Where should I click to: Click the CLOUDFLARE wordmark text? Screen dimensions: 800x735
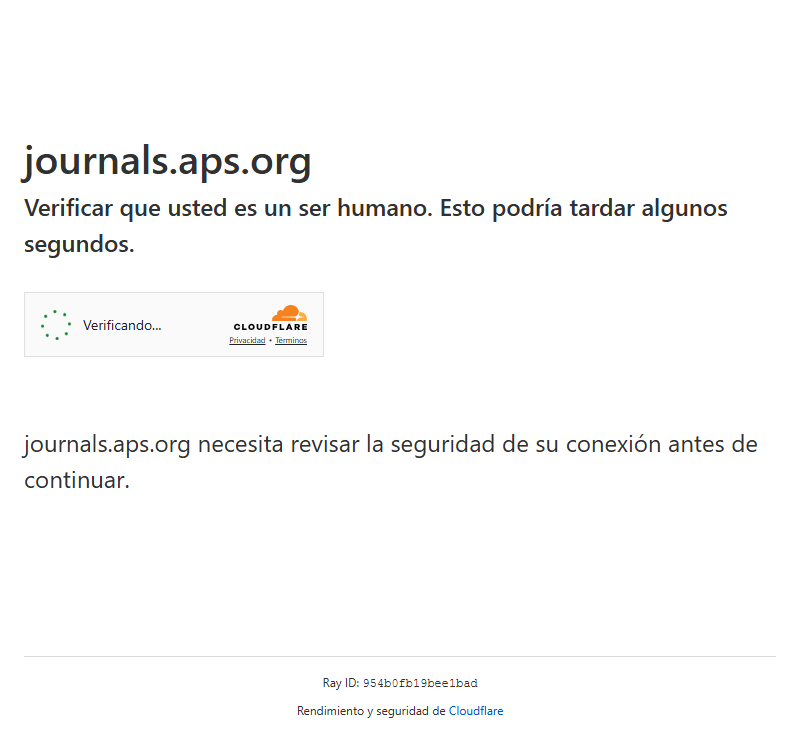pyautogui.click(x=270, y=327)
